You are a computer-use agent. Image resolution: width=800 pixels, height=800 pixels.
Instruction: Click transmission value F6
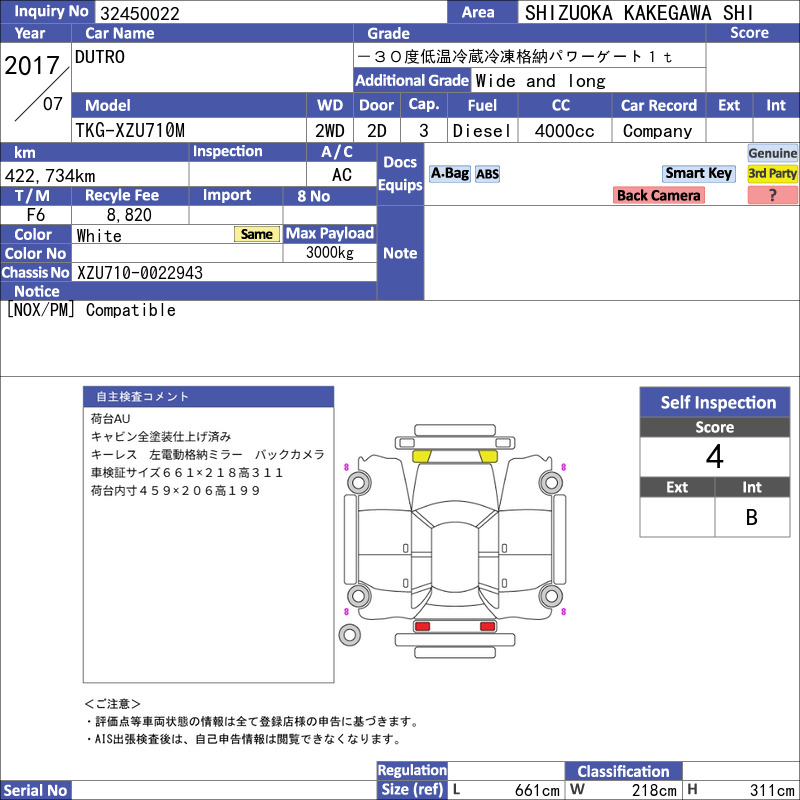(36, 215)
